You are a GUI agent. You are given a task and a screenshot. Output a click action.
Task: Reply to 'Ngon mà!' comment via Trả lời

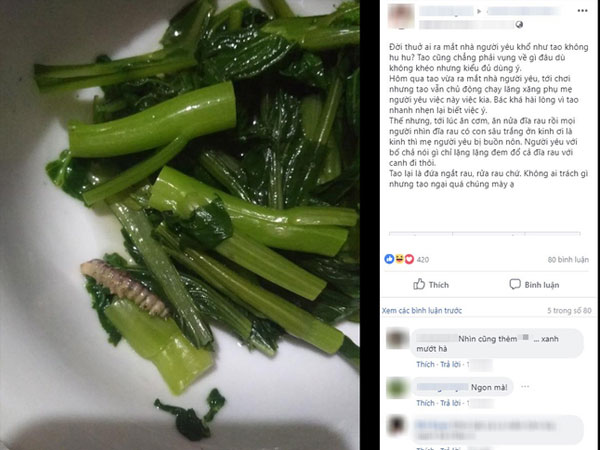(450, 403)
